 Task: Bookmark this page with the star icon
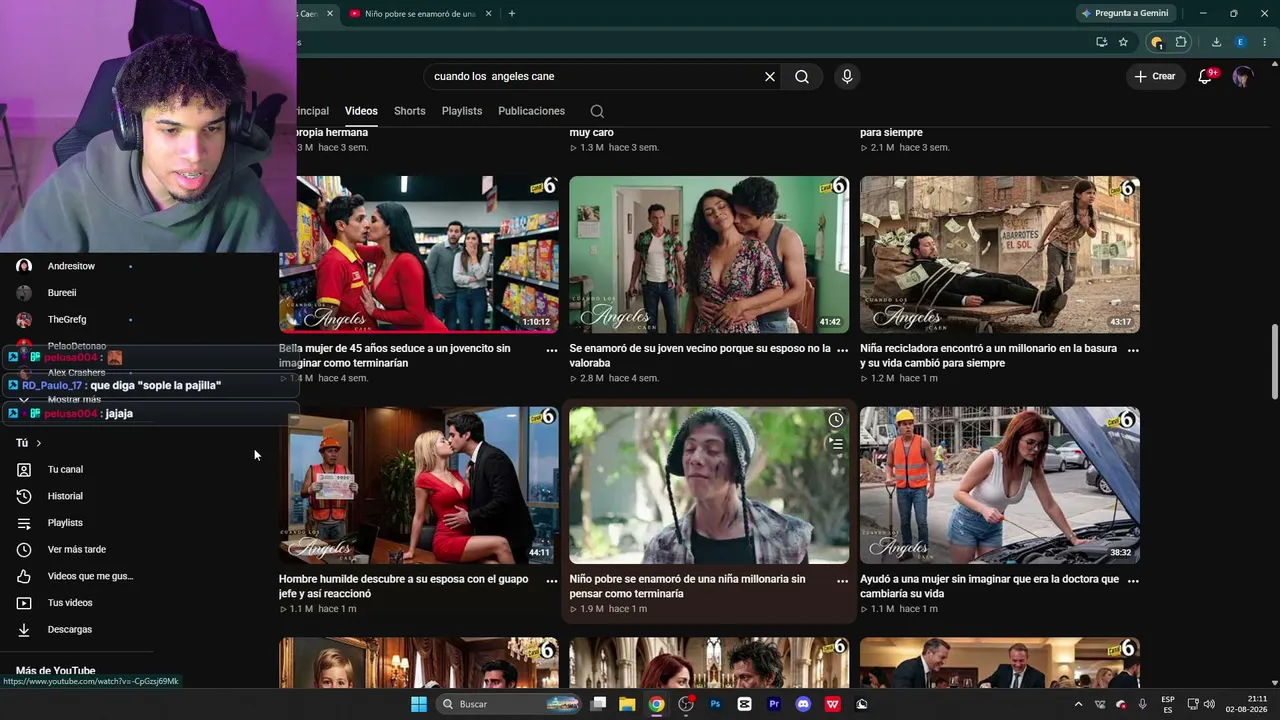click(1123, 42)
